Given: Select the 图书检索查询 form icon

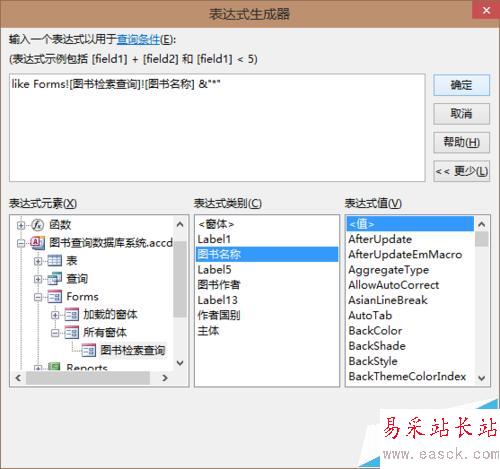Looking at the screenshot, I should (89, 350).
